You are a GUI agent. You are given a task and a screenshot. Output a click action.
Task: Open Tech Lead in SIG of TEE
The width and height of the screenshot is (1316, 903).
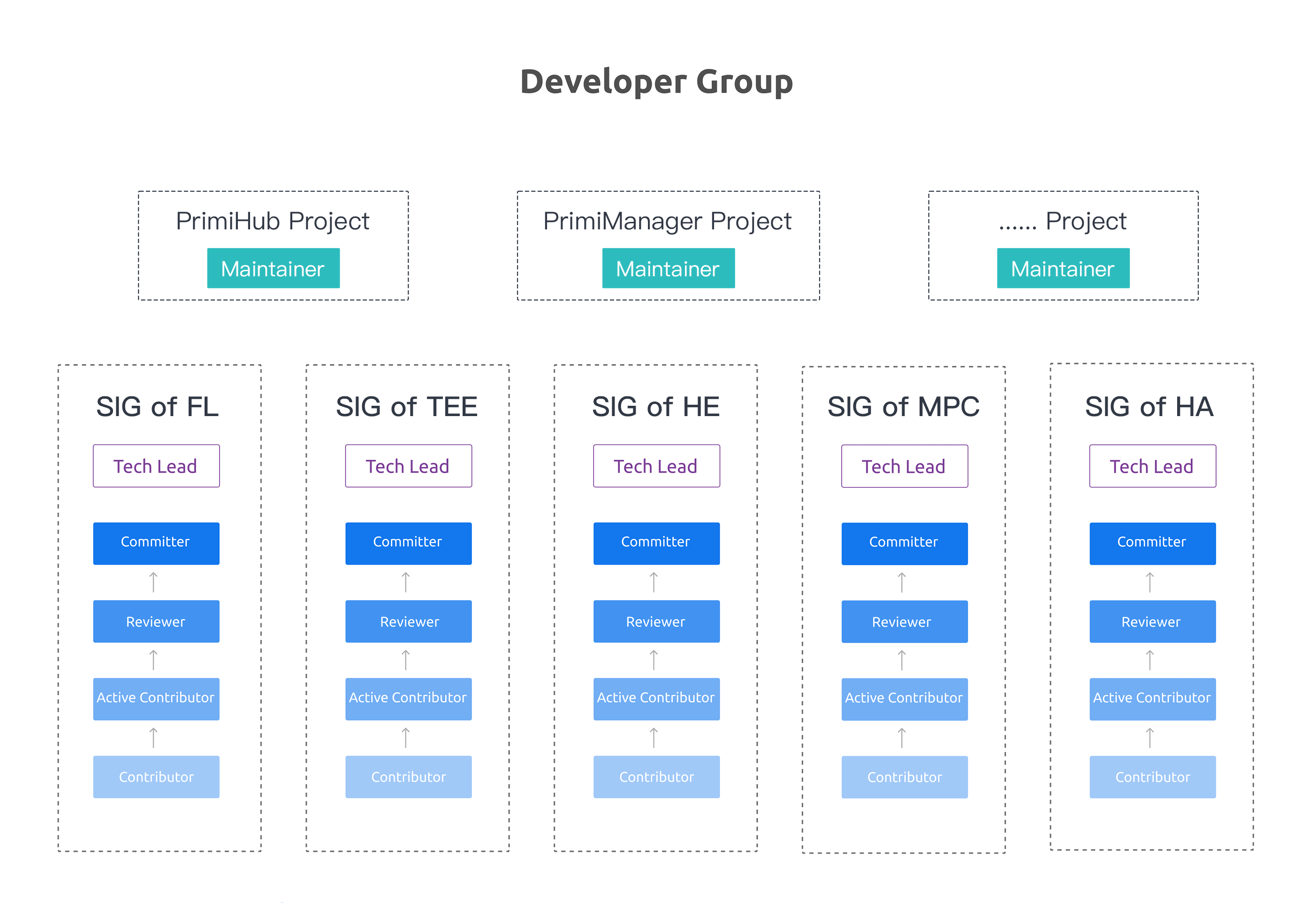point(408,466)
